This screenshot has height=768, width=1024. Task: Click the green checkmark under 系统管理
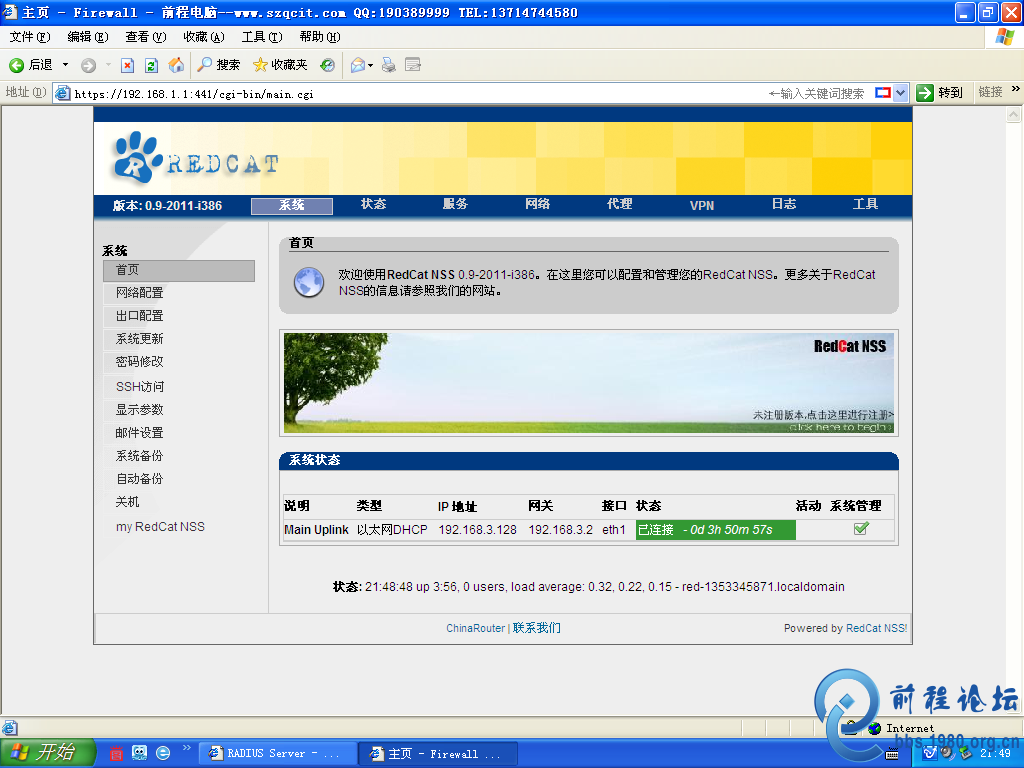[x=860, y=529]
